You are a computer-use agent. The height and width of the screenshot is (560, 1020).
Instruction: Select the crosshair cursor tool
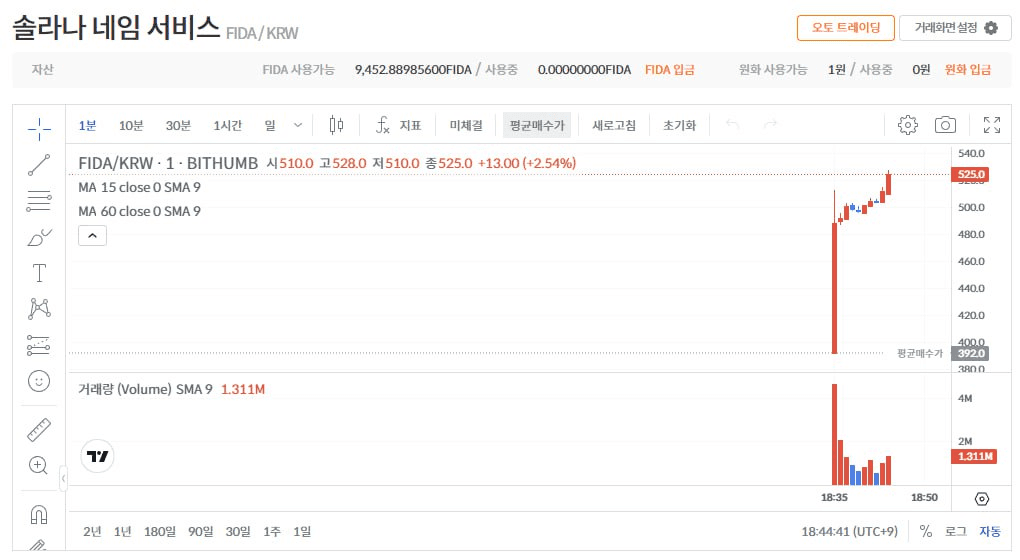[39, 129]
